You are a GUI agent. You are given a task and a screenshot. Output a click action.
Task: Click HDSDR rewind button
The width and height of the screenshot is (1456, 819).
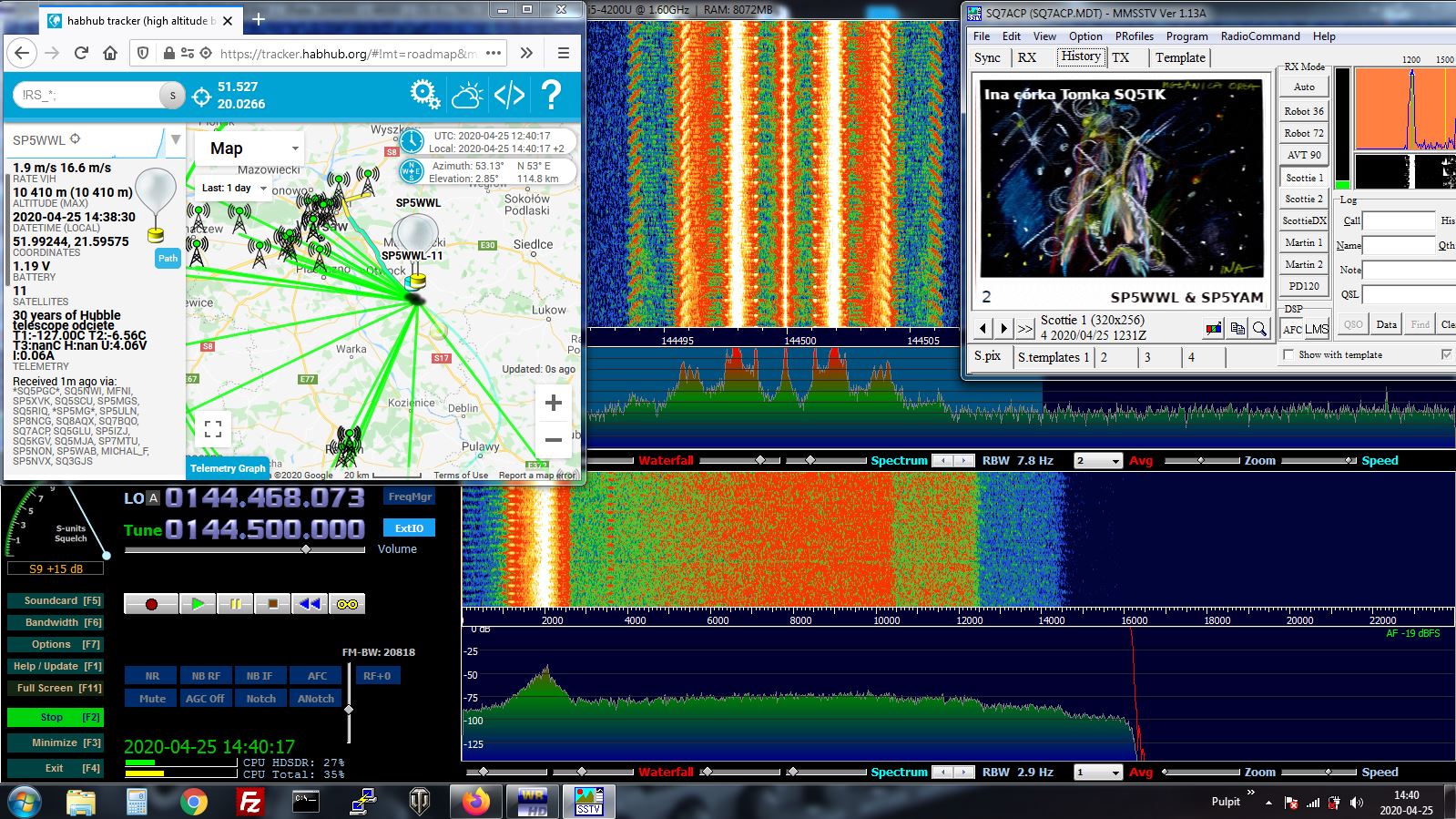coord(310,604)
